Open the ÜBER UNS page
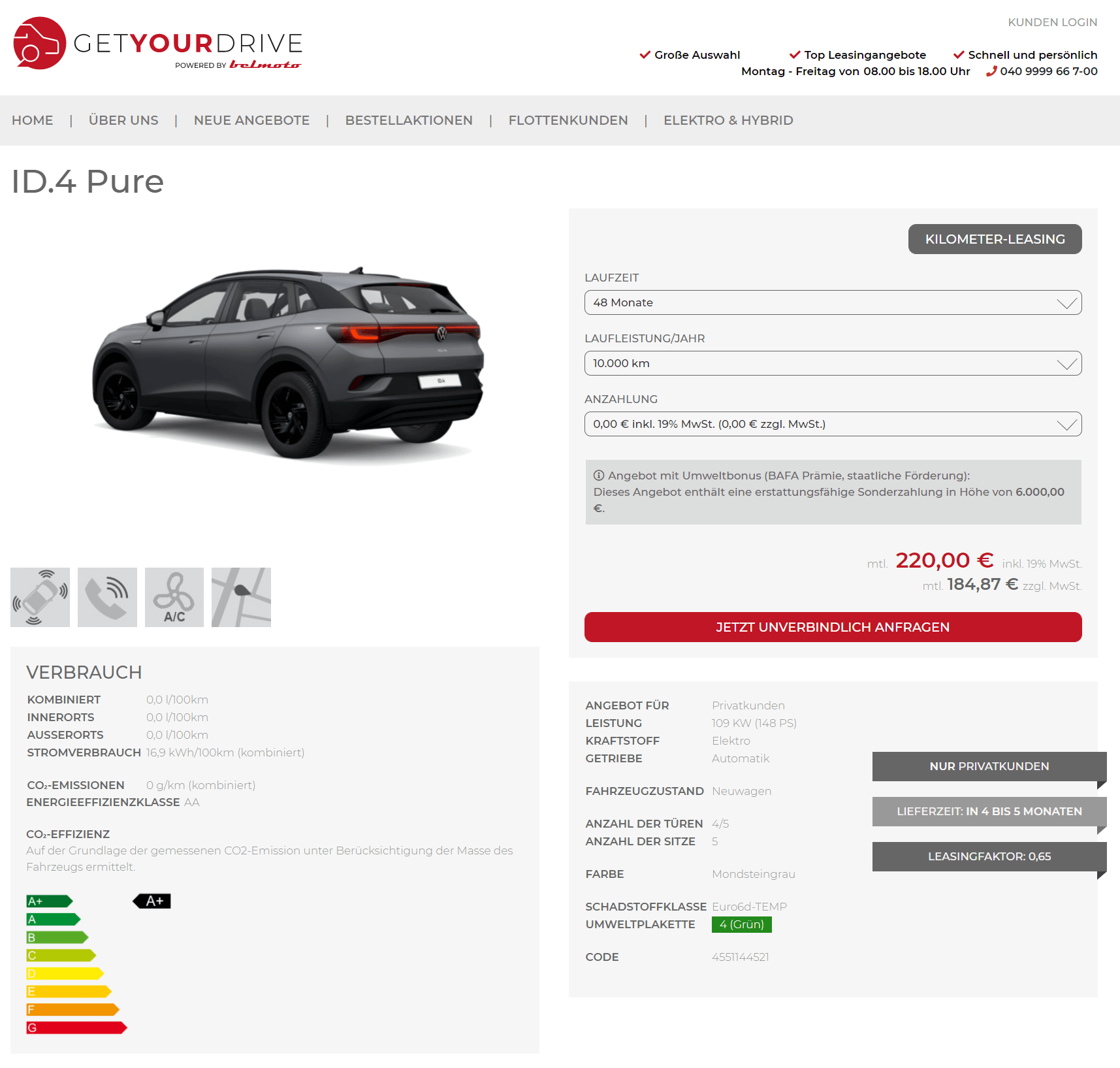Viewport: 1120px width, 1068px height. pos(123,120)
